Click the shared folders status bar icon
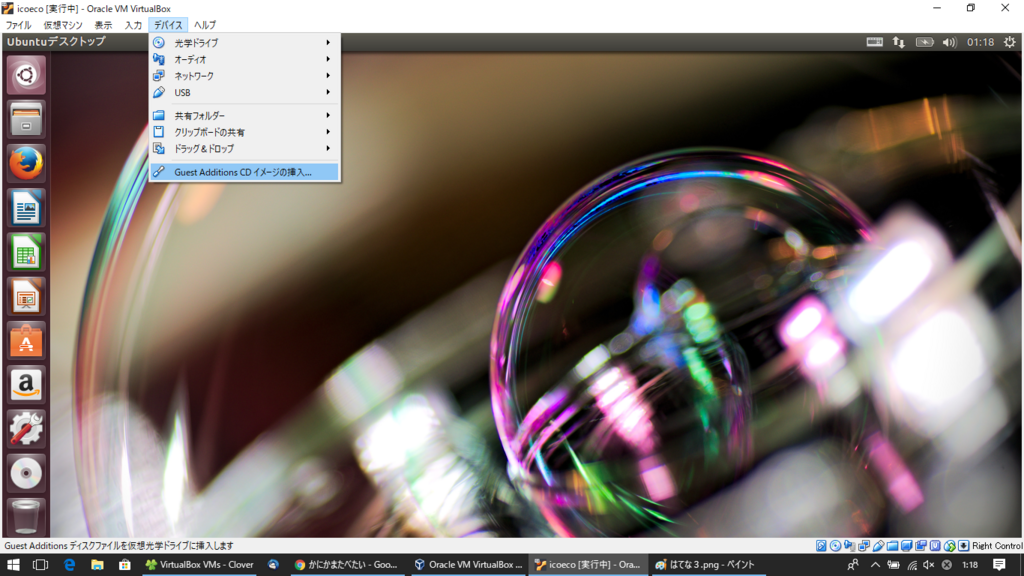The image size is (1024, 576). click(x=892, y=546)
